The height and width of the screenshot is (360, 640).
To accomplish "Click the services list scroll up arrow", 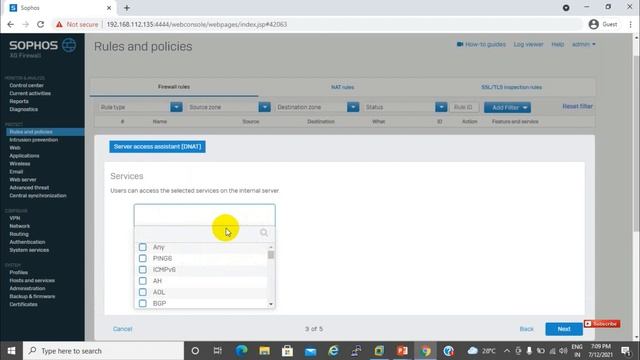I will (x=271, y=247).
